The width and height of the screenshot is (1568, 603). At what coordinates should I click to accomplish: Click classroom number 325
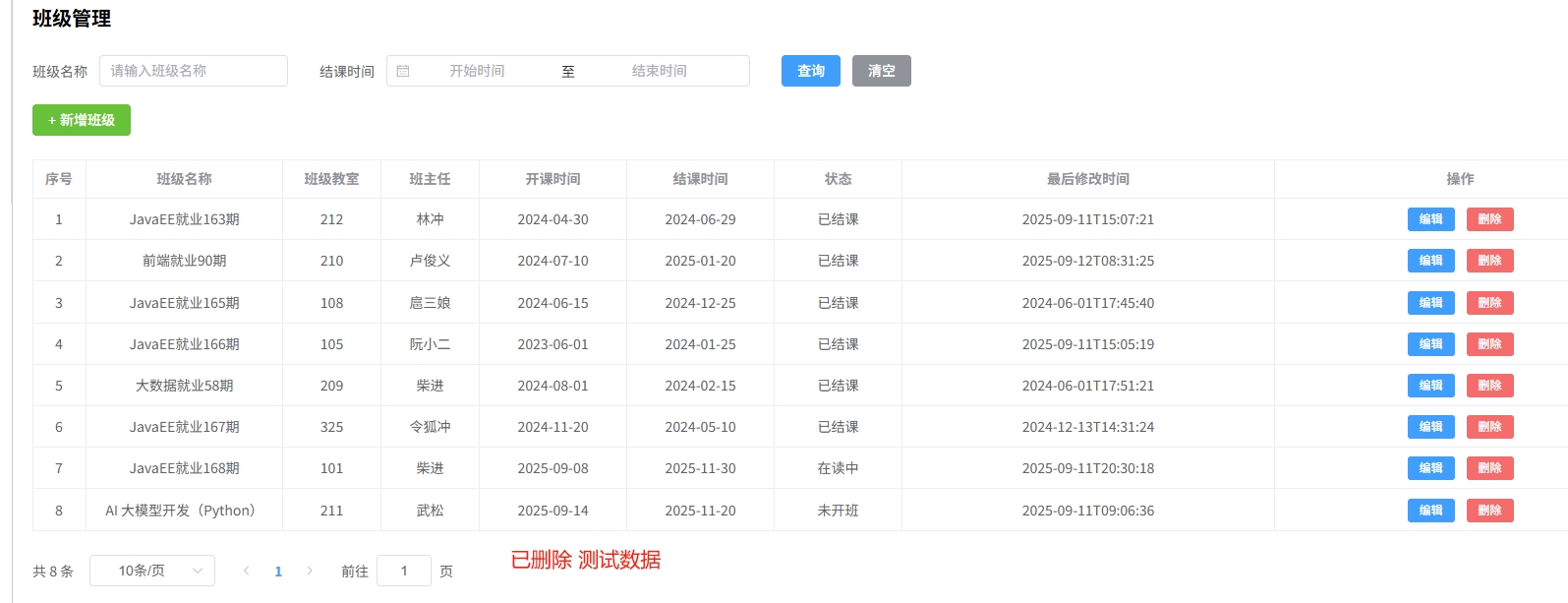[x=332, y=427]
